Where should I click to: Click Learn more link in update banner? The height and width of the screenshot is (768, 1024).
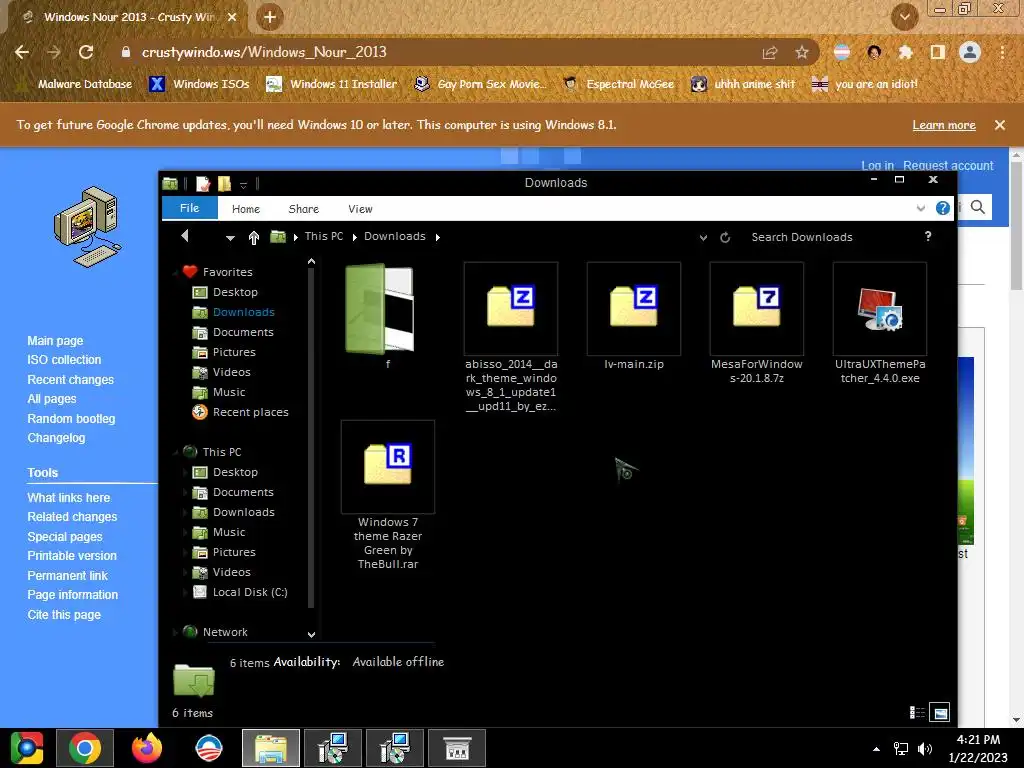(x=944, y=125)
